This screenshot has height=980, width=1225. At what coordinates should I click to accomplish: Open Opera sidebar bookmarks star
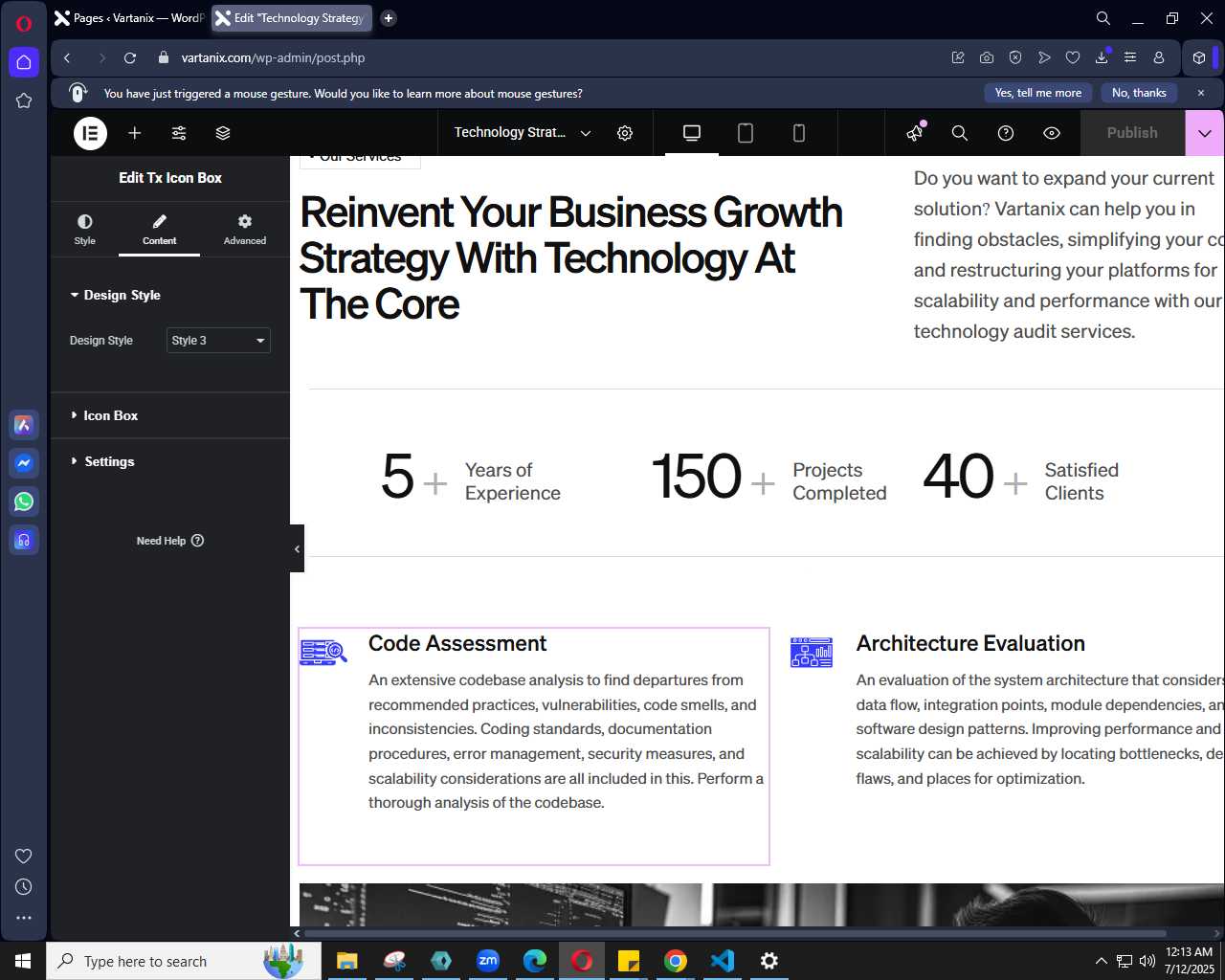click(24, 100)
